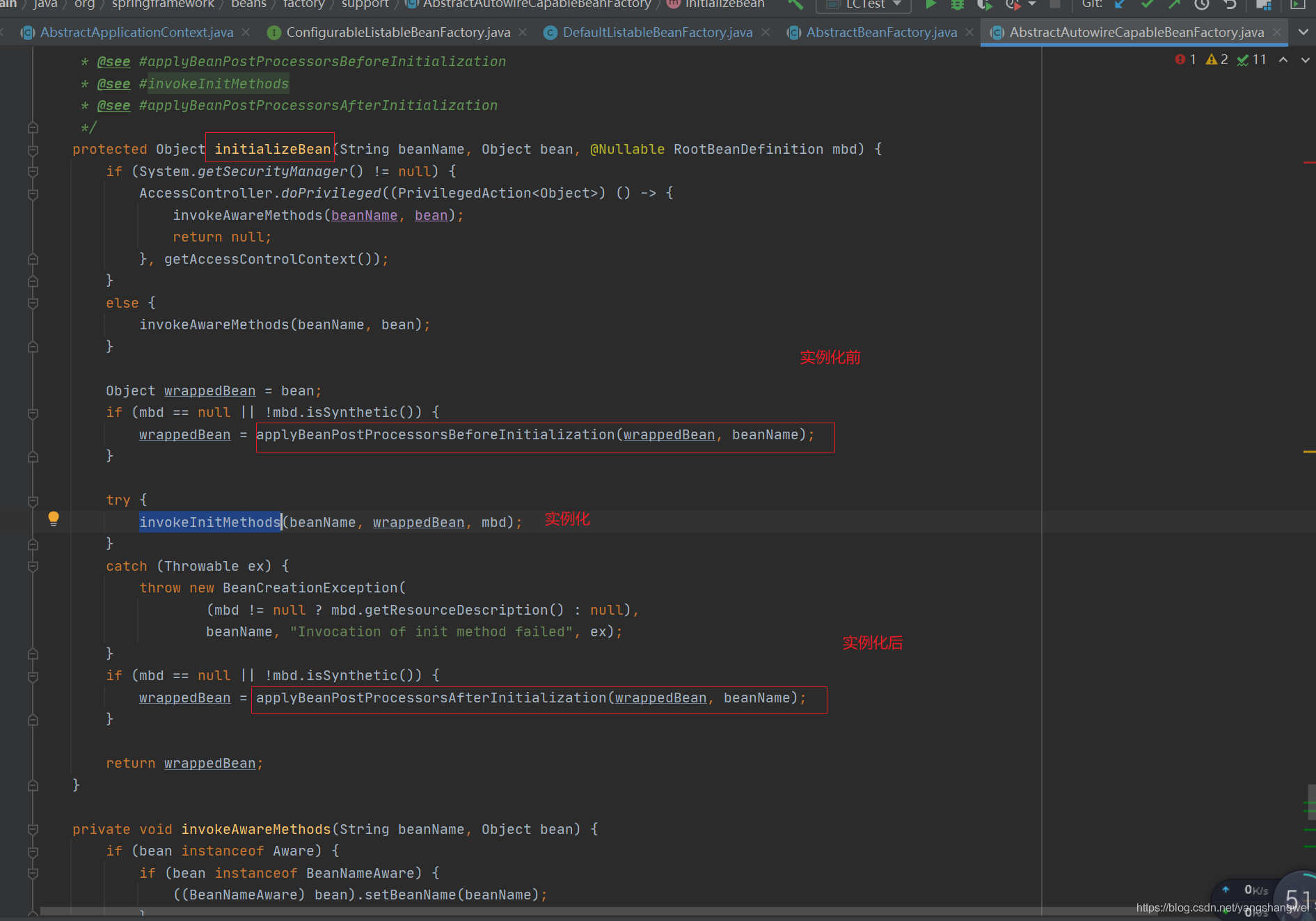Collapse the getSecurityManager if-block fold marker
The height and width of the screenshot is (921, 1316).
(x=33, y=172)
